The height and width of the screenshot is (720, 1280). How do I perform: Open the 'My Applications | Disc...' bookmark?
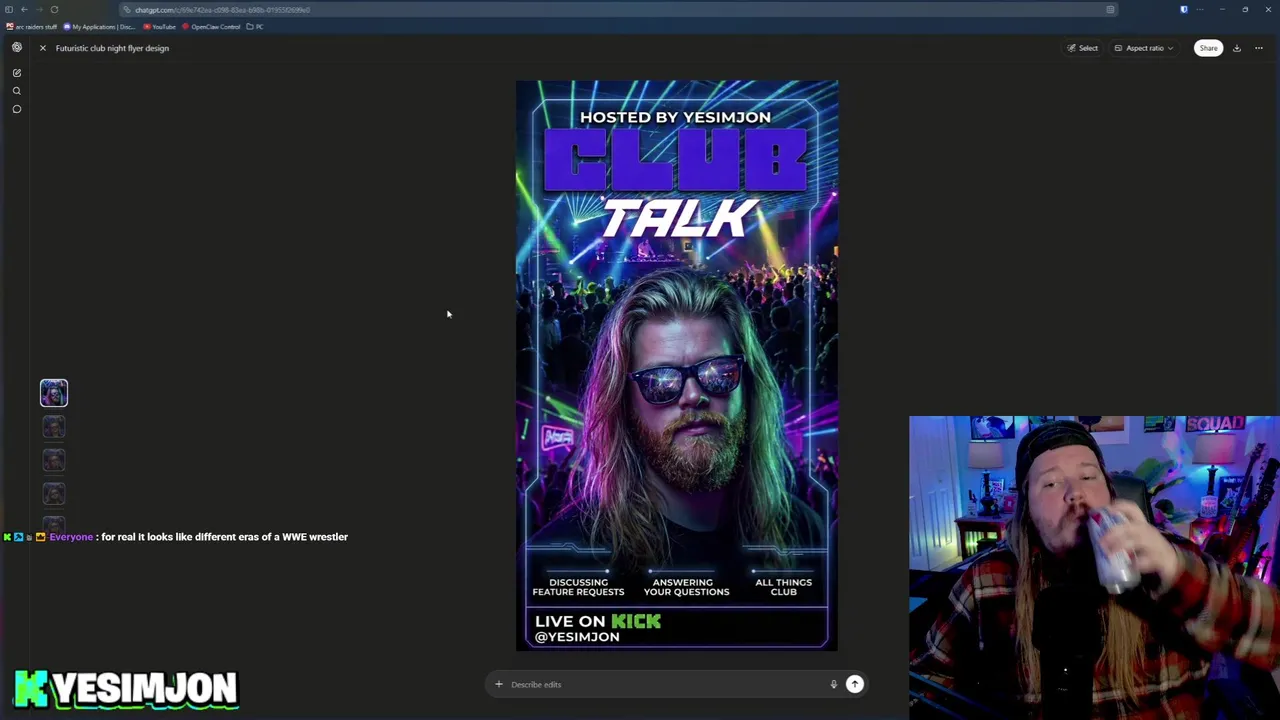[x=99, y=27]
